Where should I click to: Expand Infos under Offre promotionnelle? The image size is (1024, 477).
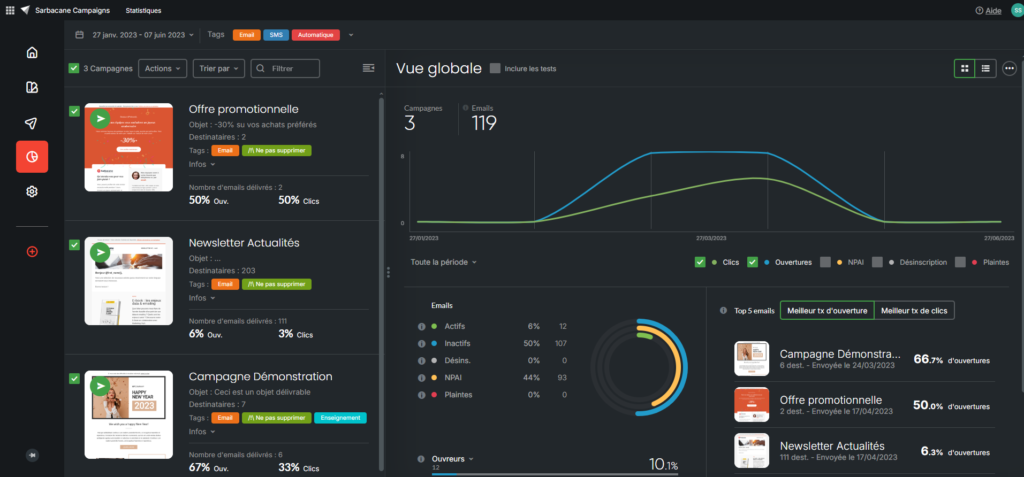pyautogui.click(x=202, y=164)
